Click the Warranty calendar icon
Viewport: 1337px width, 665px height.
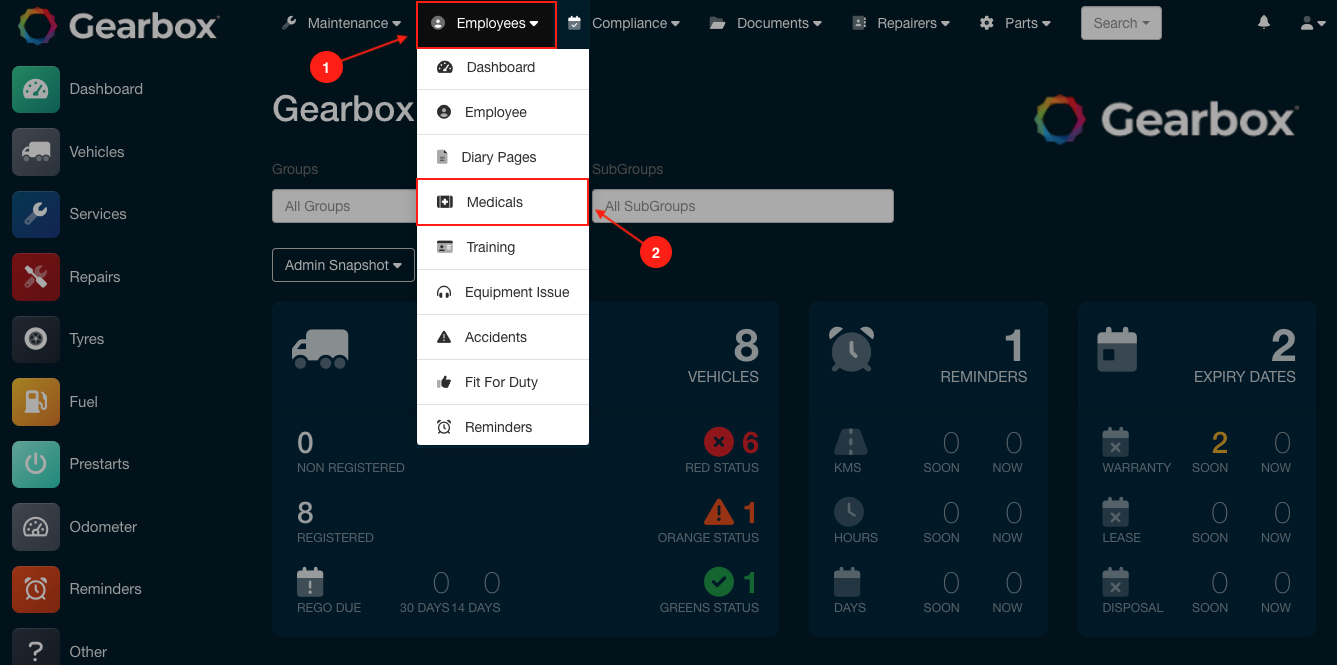pyautogui.click(x=1115, y=442)
